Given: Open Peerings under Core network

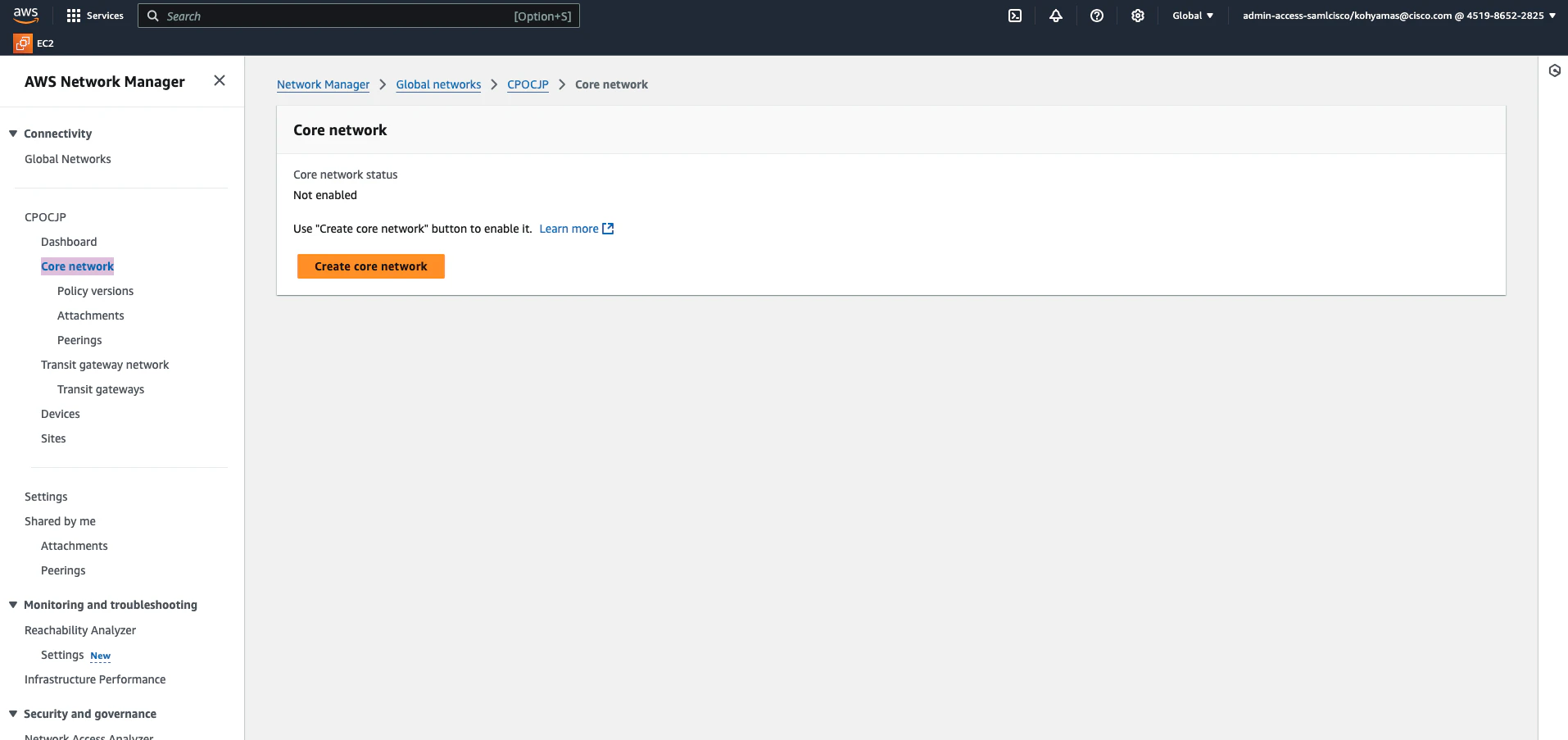Looking at the screenshot, I should tap(79, 340).
